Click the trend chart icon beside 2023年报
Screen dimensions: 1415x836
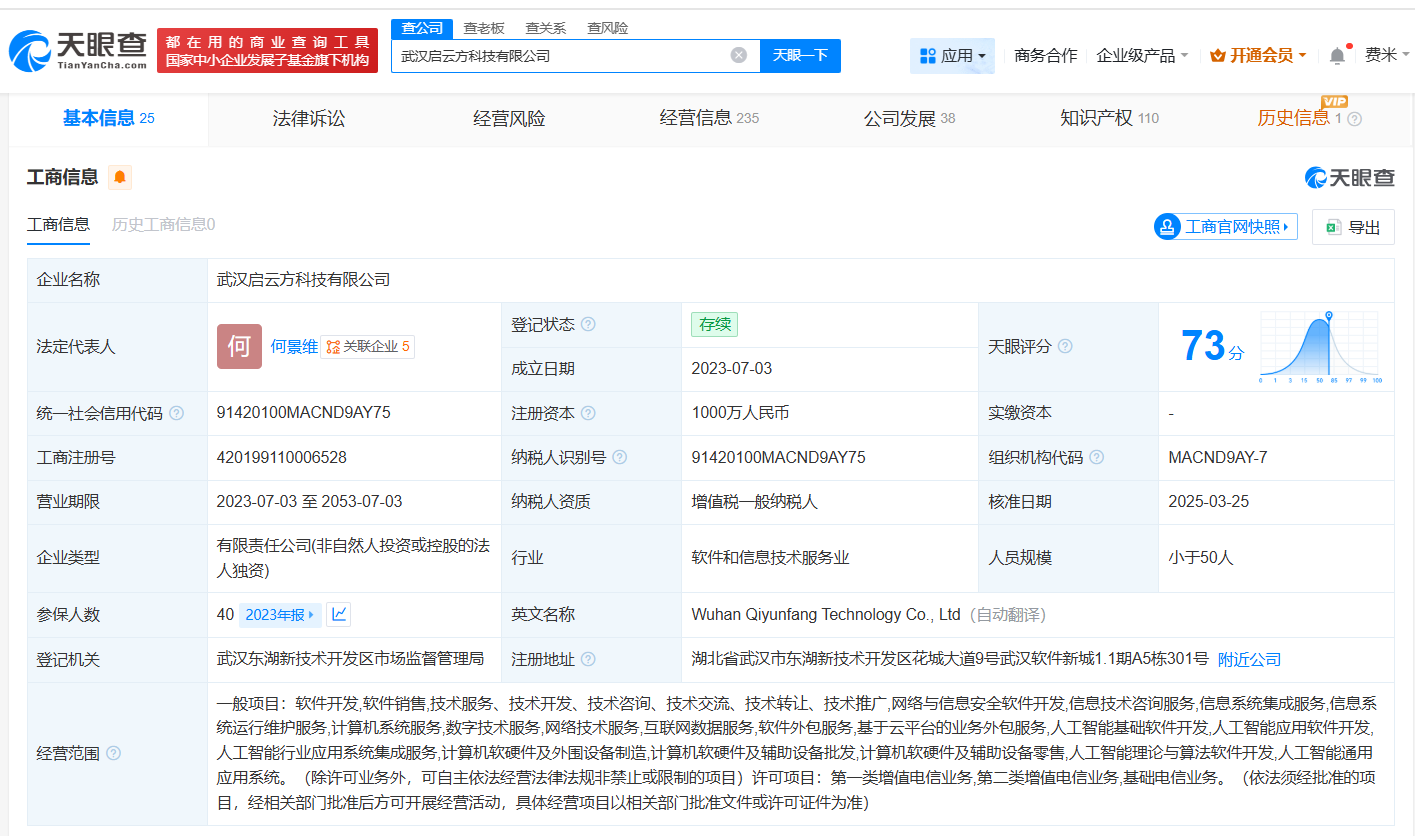point(338,613)
